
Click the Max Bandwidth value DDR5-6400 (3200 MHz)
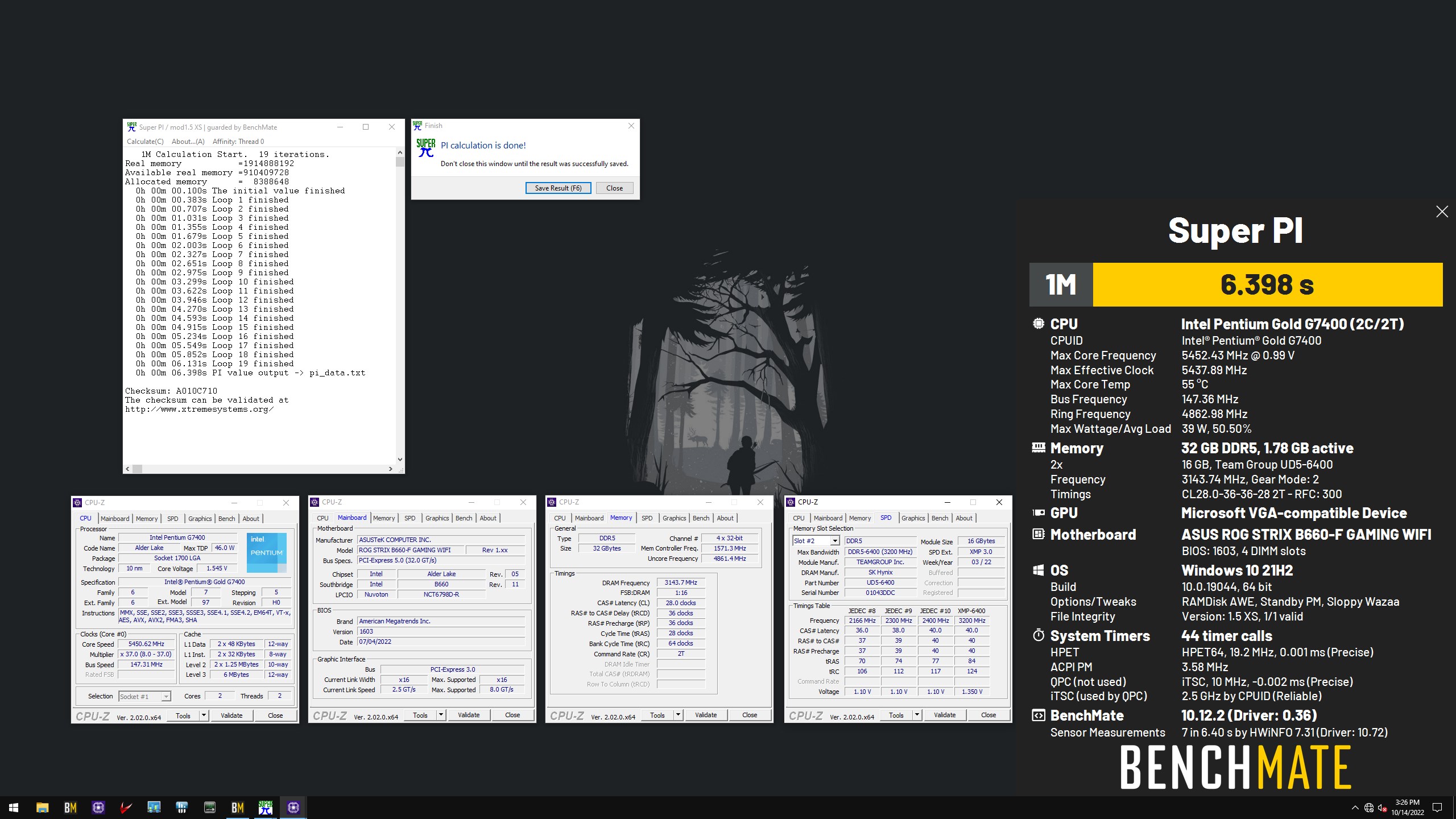[880, 552]
